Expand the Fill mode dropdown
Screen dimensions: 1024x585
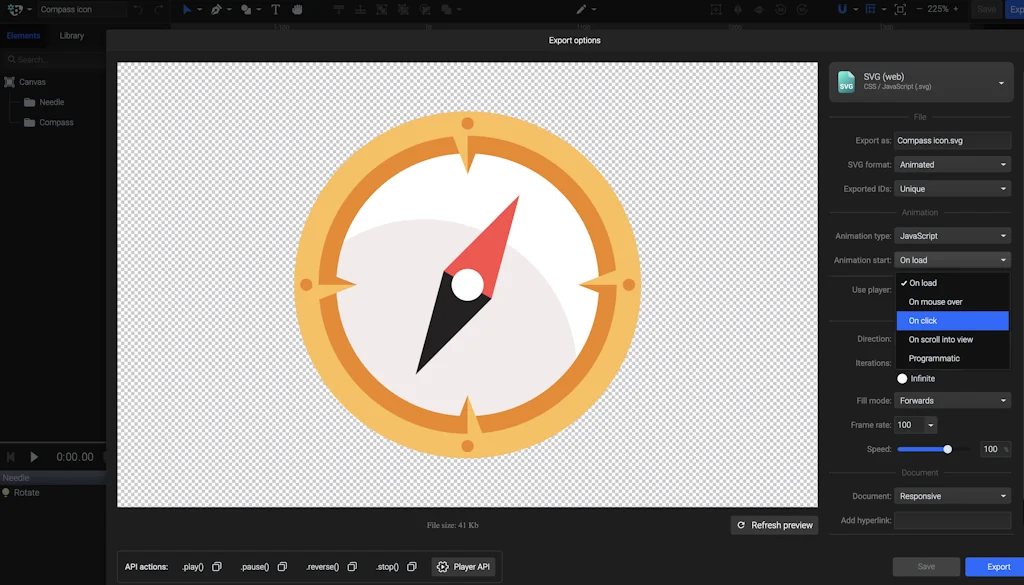point(952,401)
